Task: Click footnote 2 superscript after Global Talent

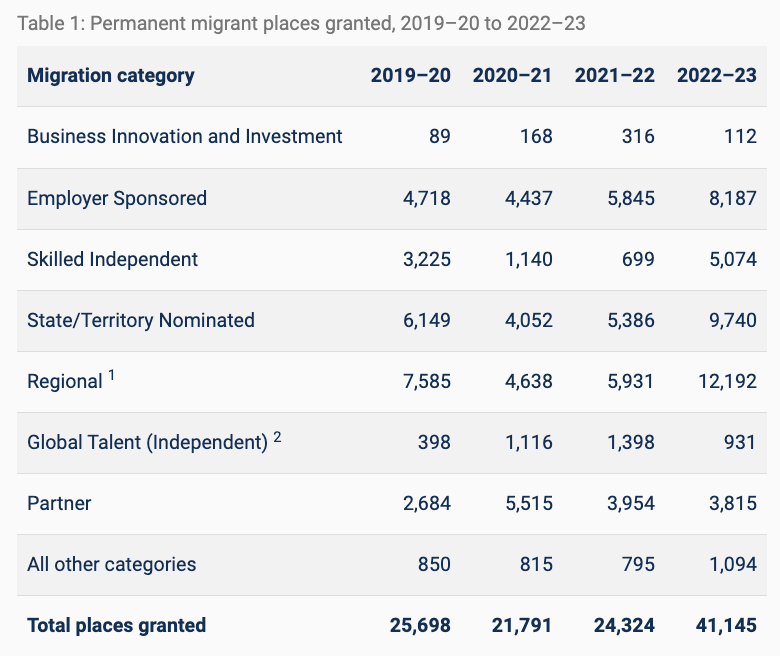Action: coord(277,437)
